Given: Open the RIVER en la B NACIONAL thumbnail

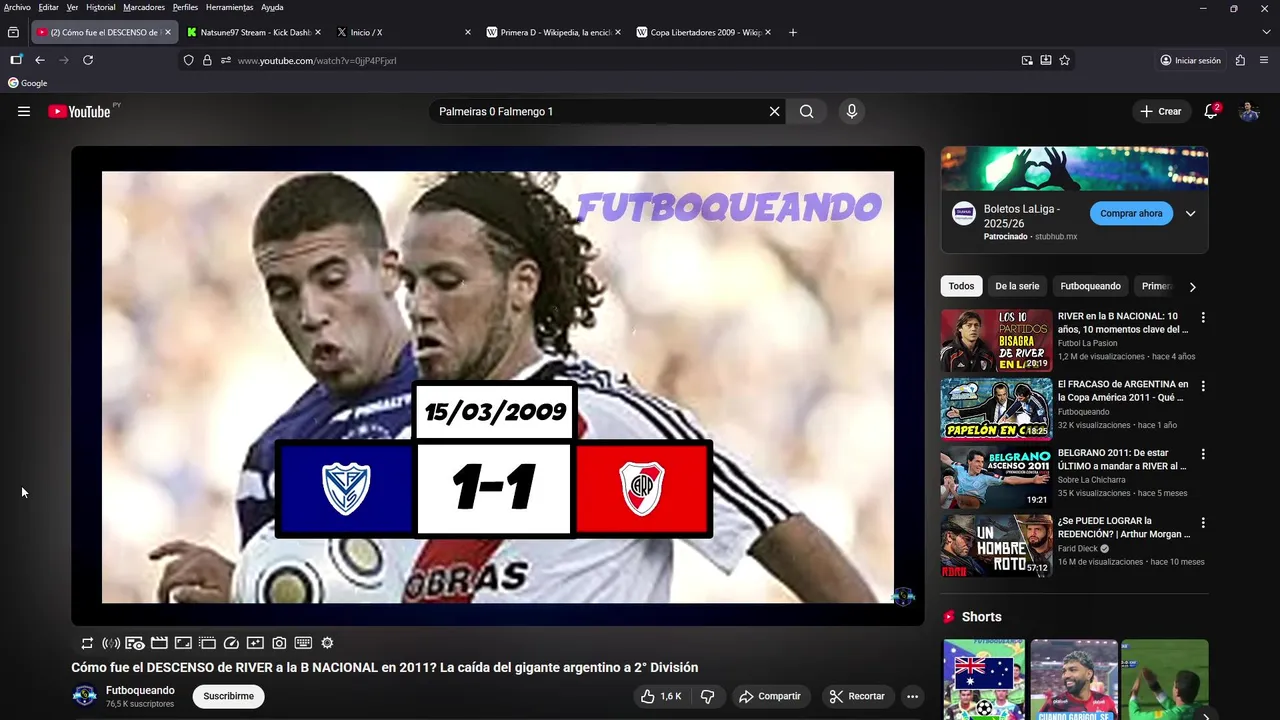Looking at the screenshot, I should 996,341.
